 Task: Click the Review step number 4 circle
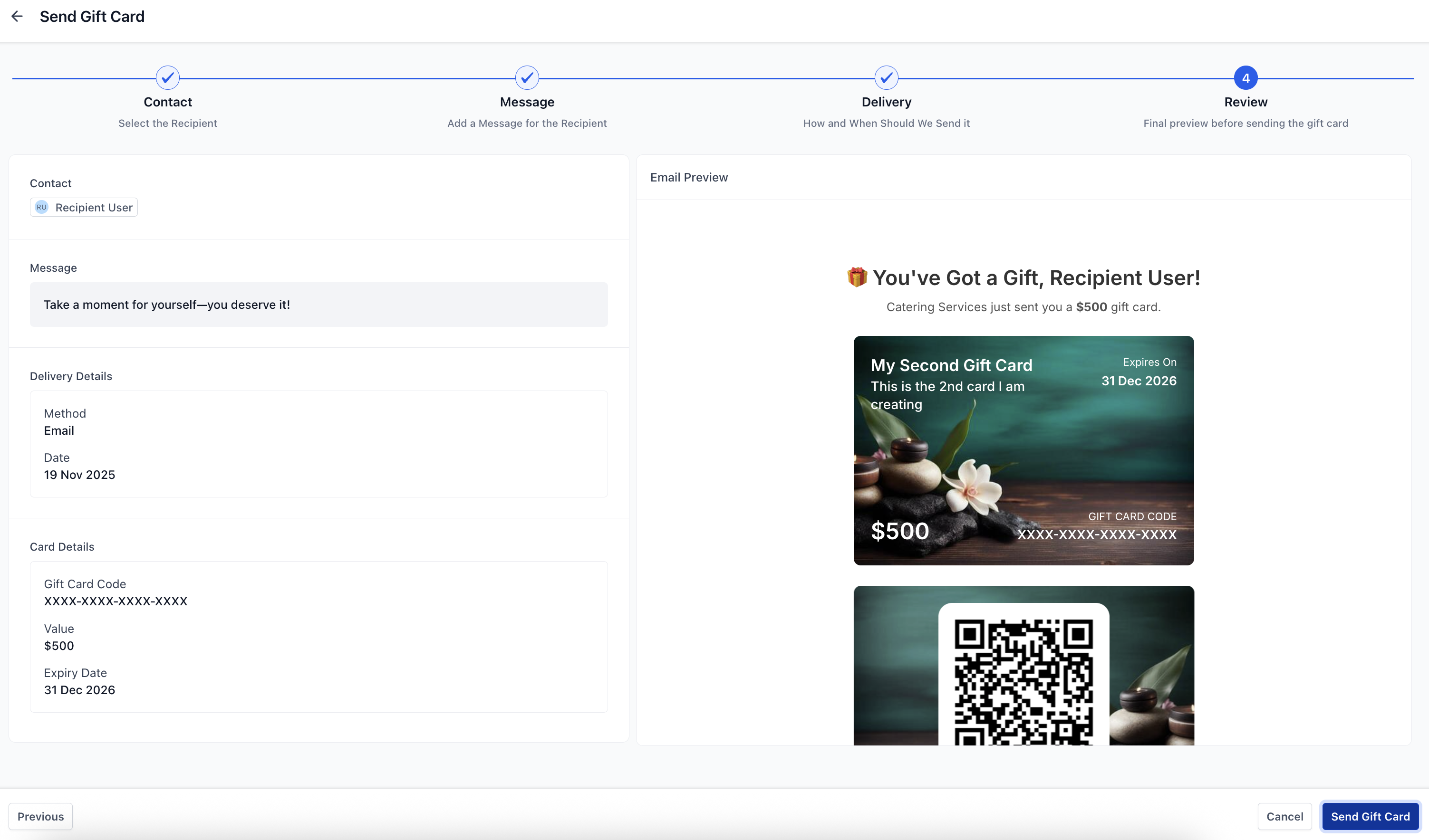click(x=1246, y=78)
